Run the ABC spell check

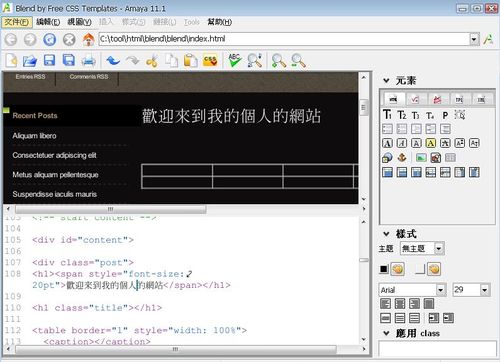(x=235, y=60)
